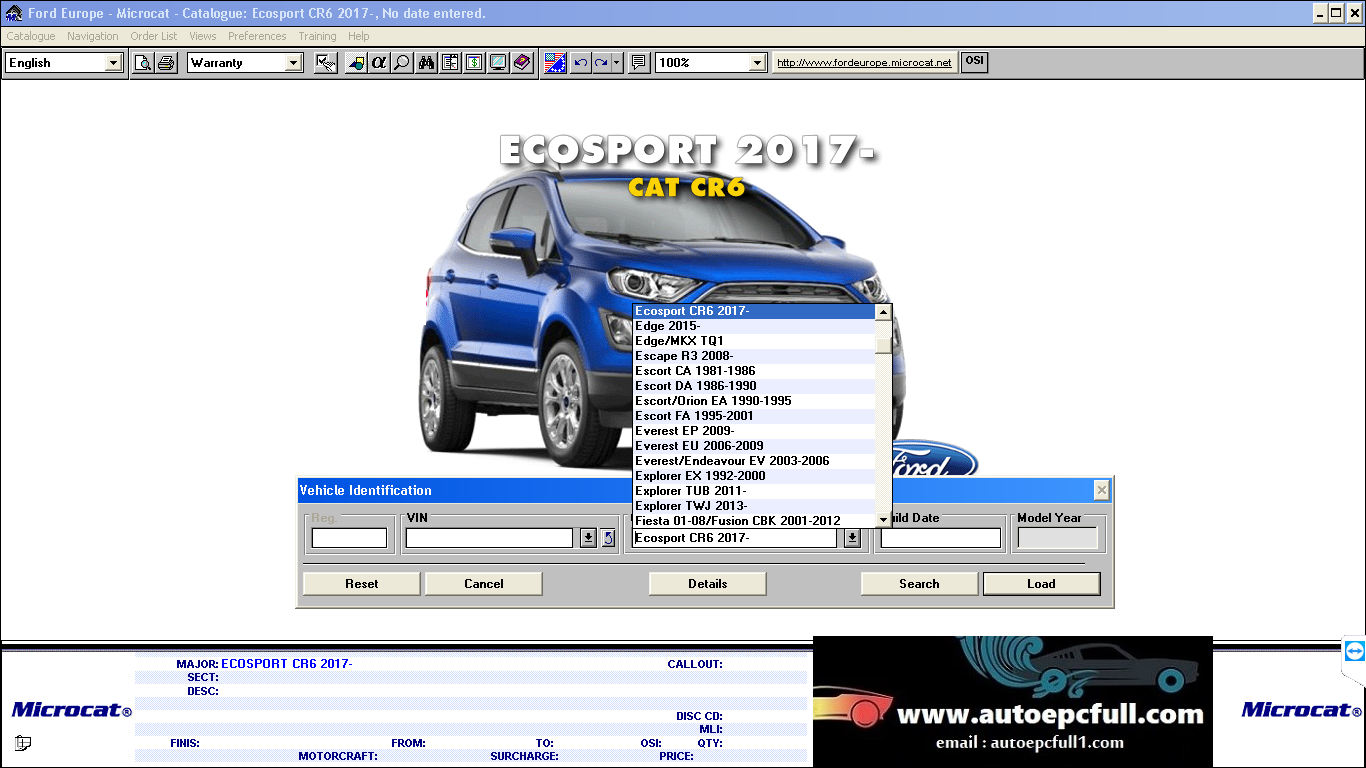Click the TeamViewer side tab icon
This screenshot has width=1366, height=768.
click(1354, 652)
